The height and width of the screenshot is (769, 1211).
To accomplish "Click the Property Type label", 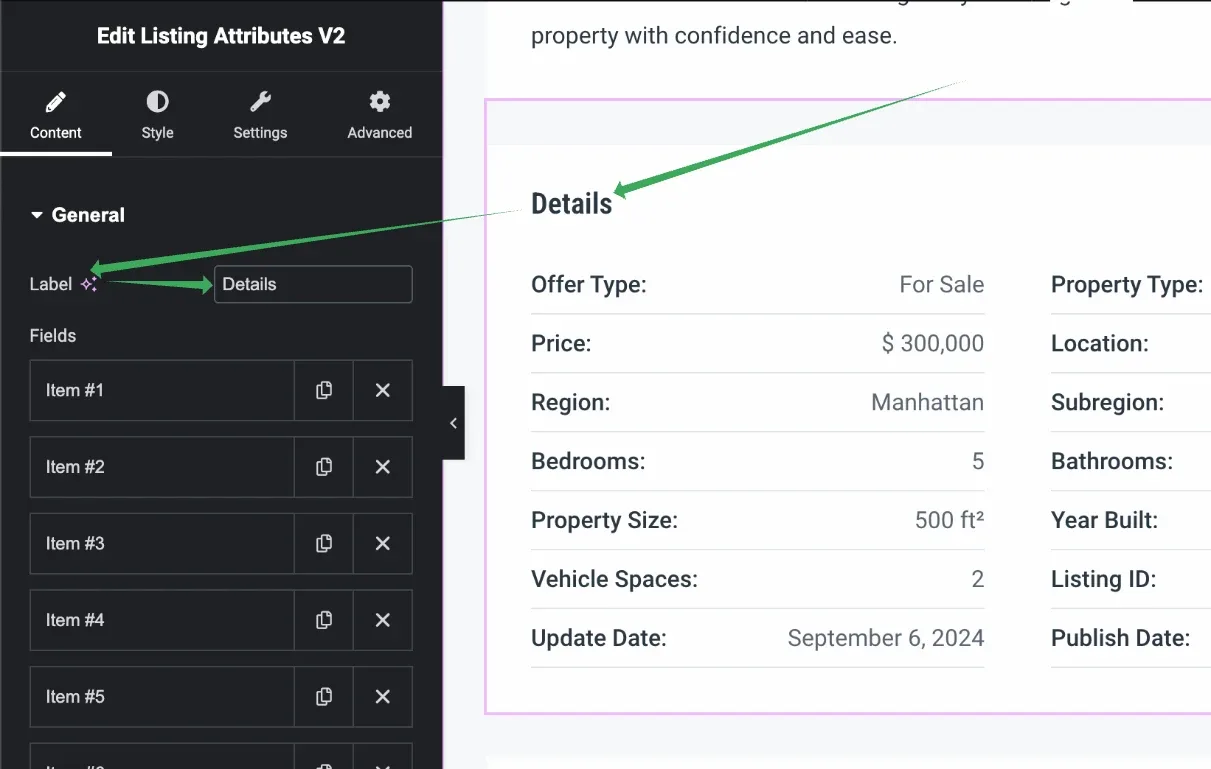I will (1126, 285).
